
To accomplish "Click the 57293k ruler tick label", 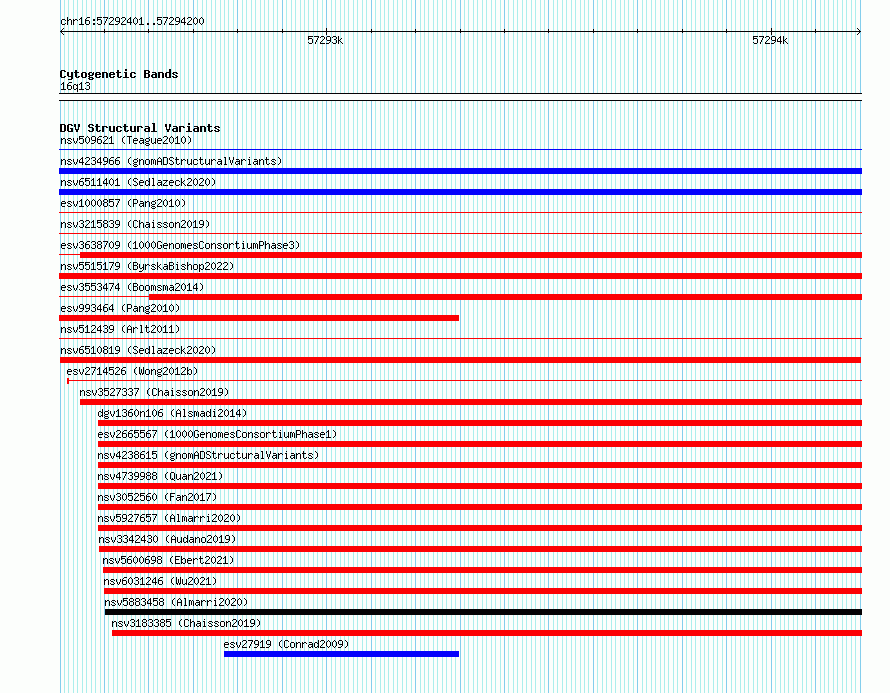I will click(325, 40).
